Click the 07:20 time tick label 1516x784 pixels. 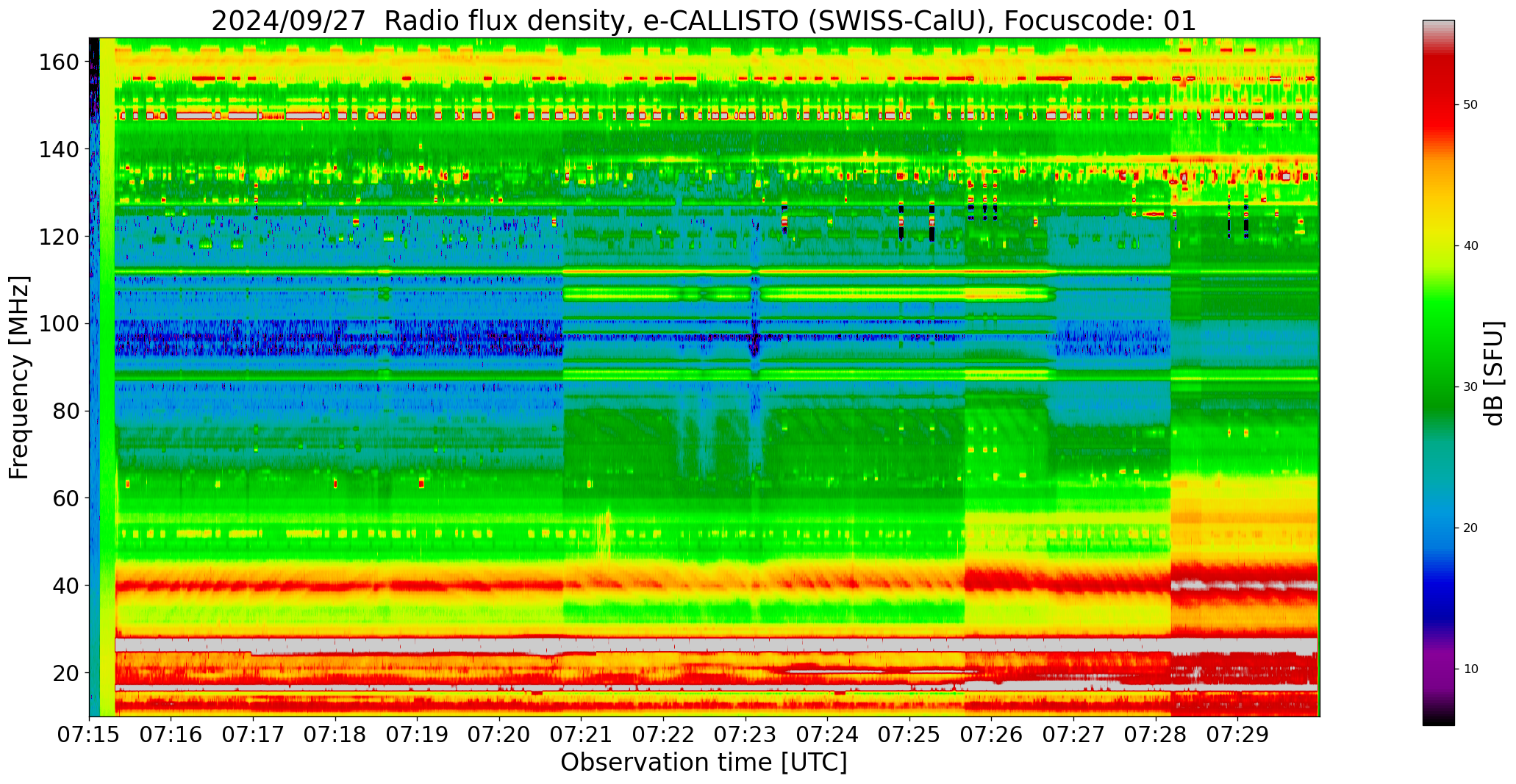pos(500,734)
